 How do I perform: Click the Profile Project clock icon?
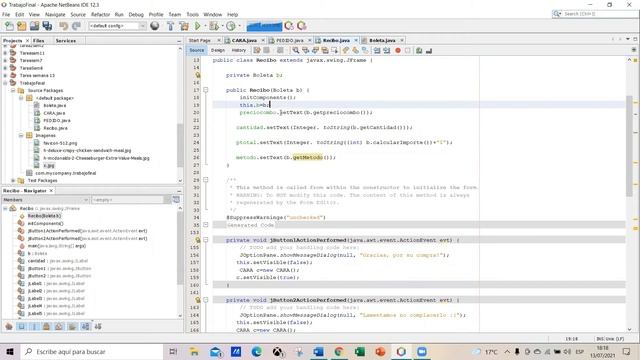tap(231, 26)
